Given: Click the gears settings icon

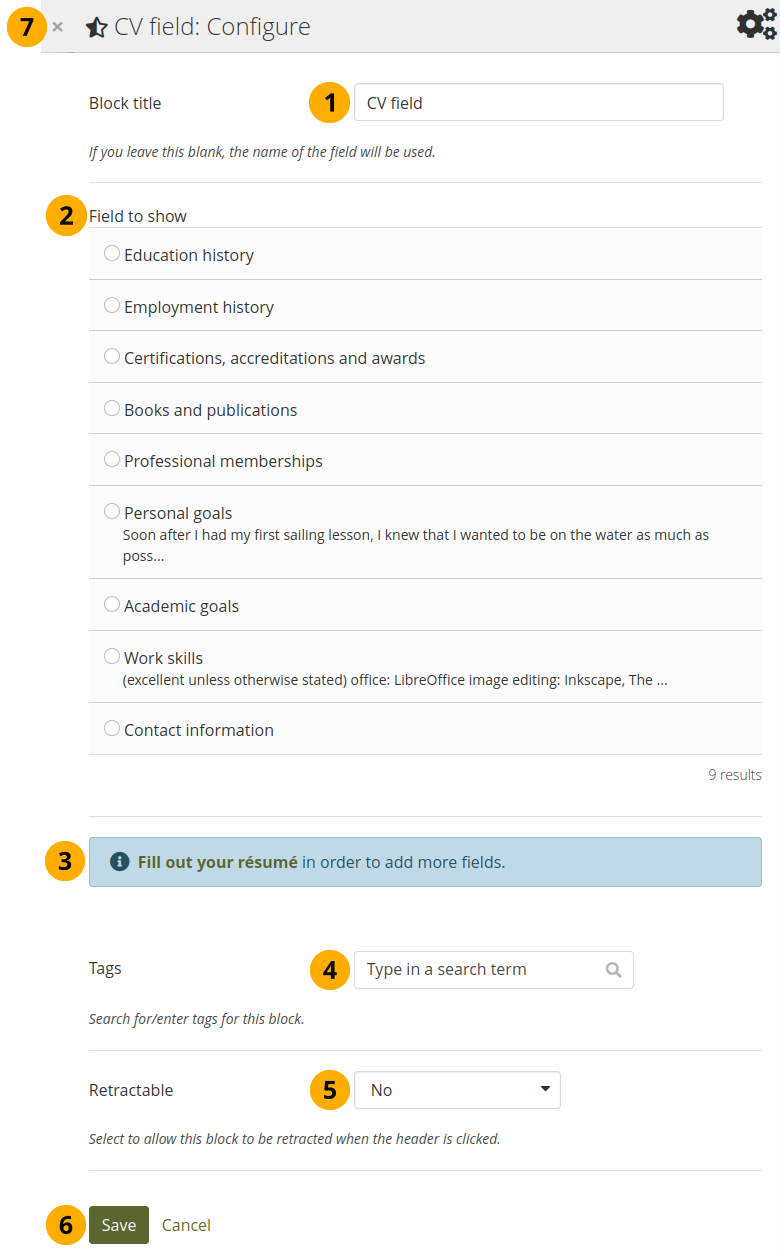Looking at the screenshot, I should (x=756, y=25).
